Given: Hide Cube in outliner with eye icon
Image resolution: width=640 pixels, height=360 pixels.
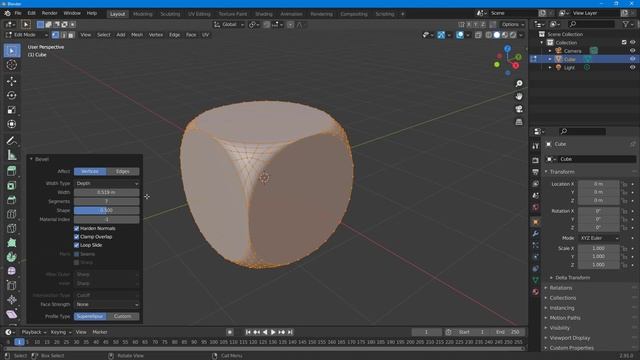Looking at the screenshot, I should (632, 59).
